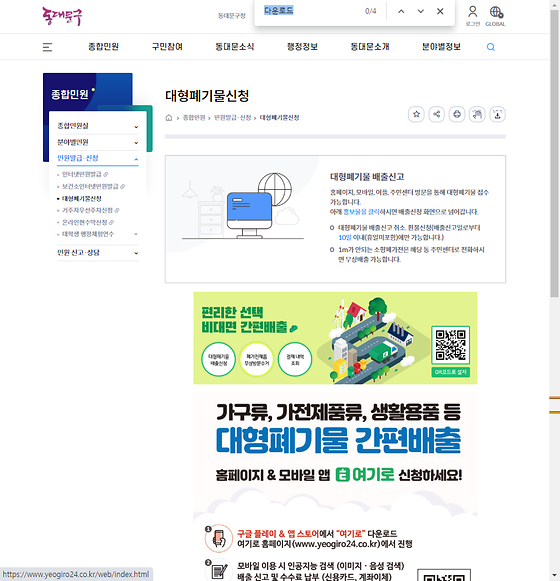Screen dimensions: 560x581
Task: Open the 분야별정보 top menu
Action: click(441, 47)
